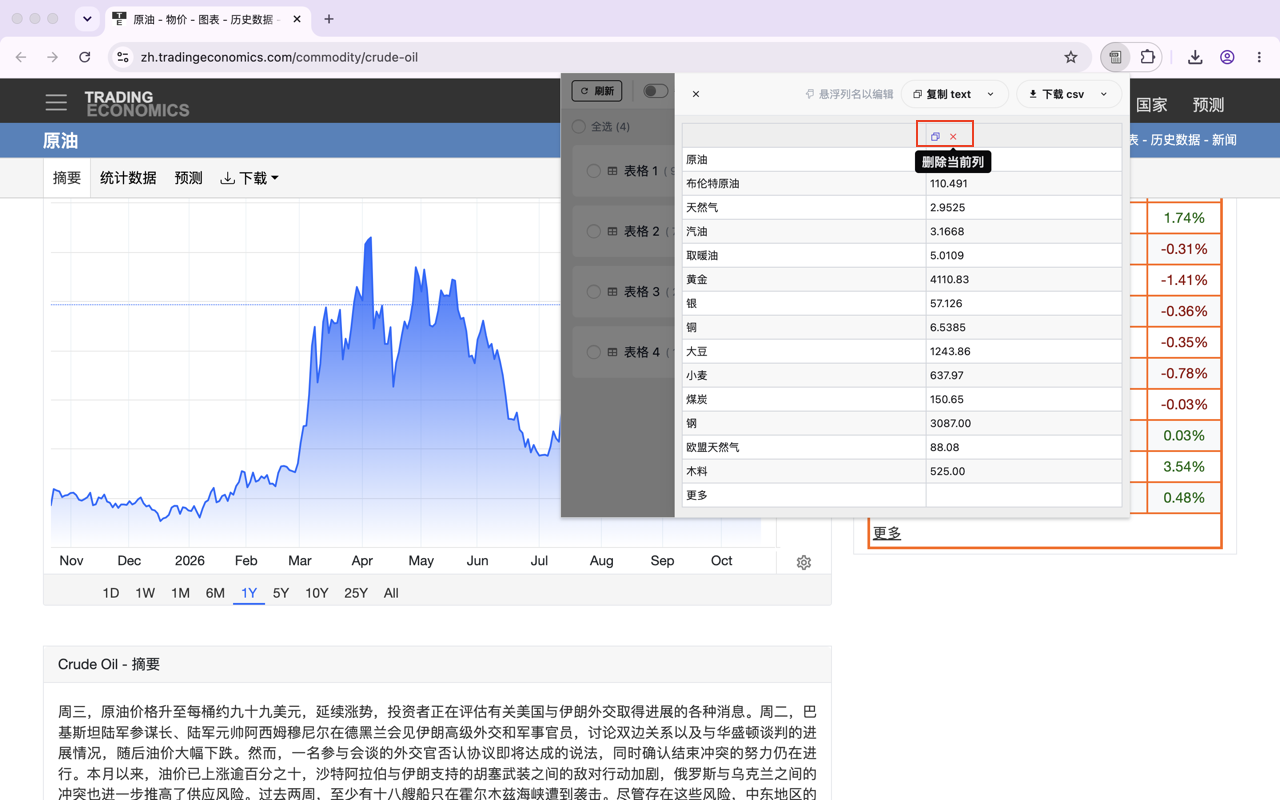This screenshot has height=800, width=1280.
Task: Switch to the 统计数据 tab
Action: click(128, 178)
